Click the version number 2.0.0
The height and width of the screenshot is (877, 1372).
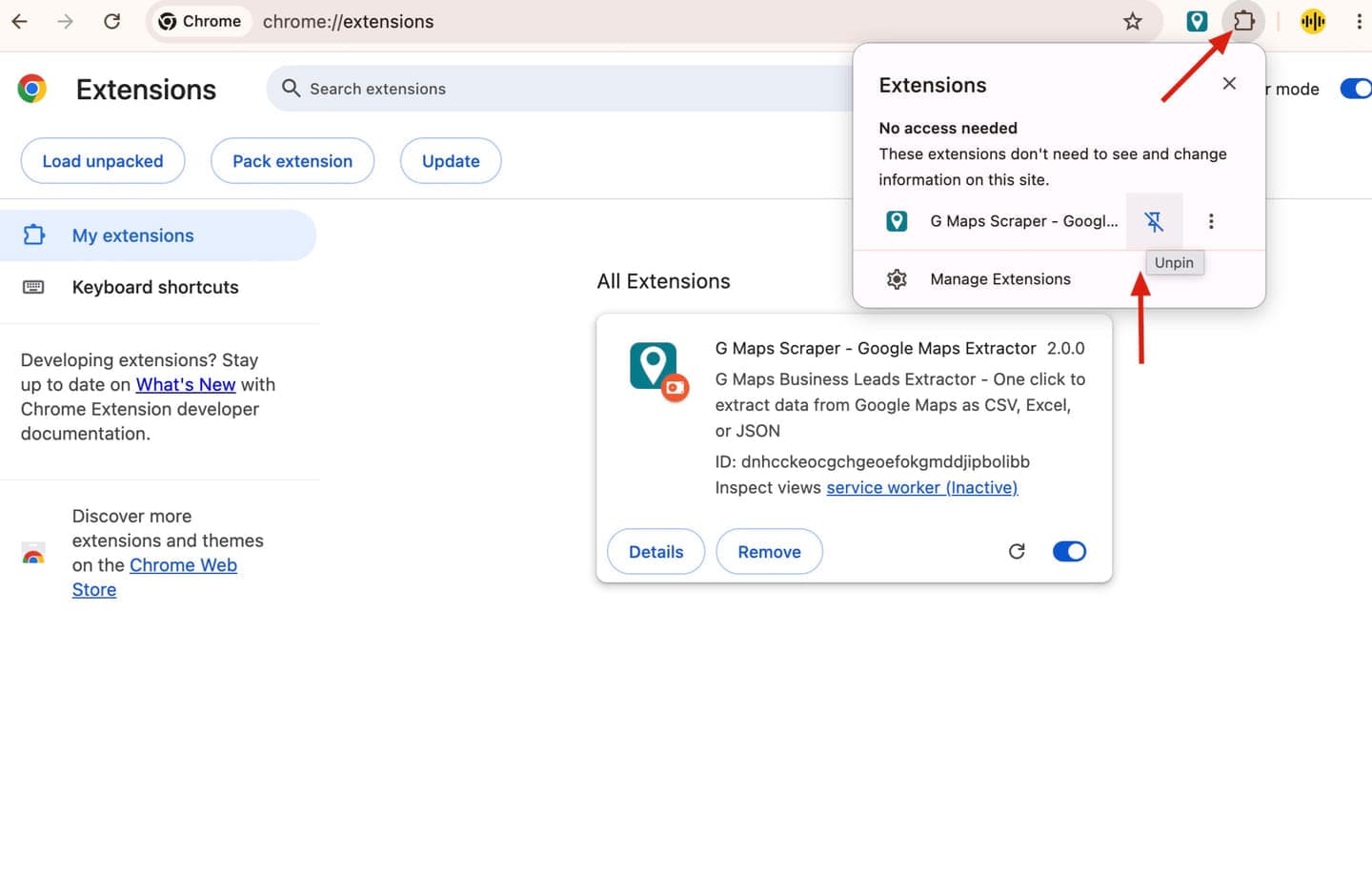tap(1066, 348)
